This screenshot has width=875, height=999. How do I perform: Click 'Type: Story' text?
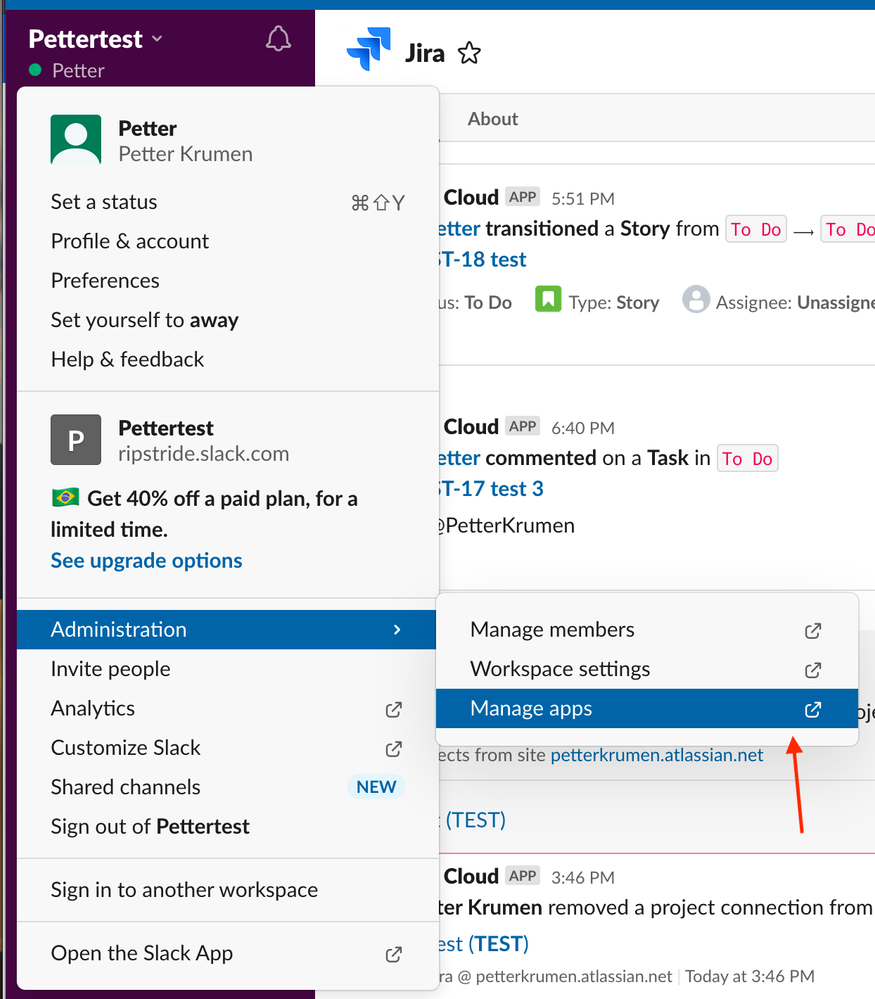tap(614, 303)
